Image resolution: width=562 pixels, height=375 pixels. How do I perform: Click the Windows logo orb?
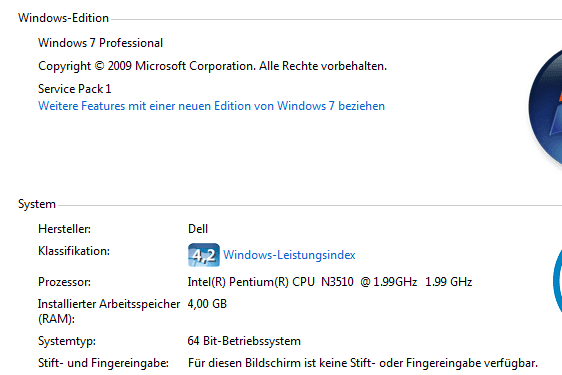tap(546, 107)
